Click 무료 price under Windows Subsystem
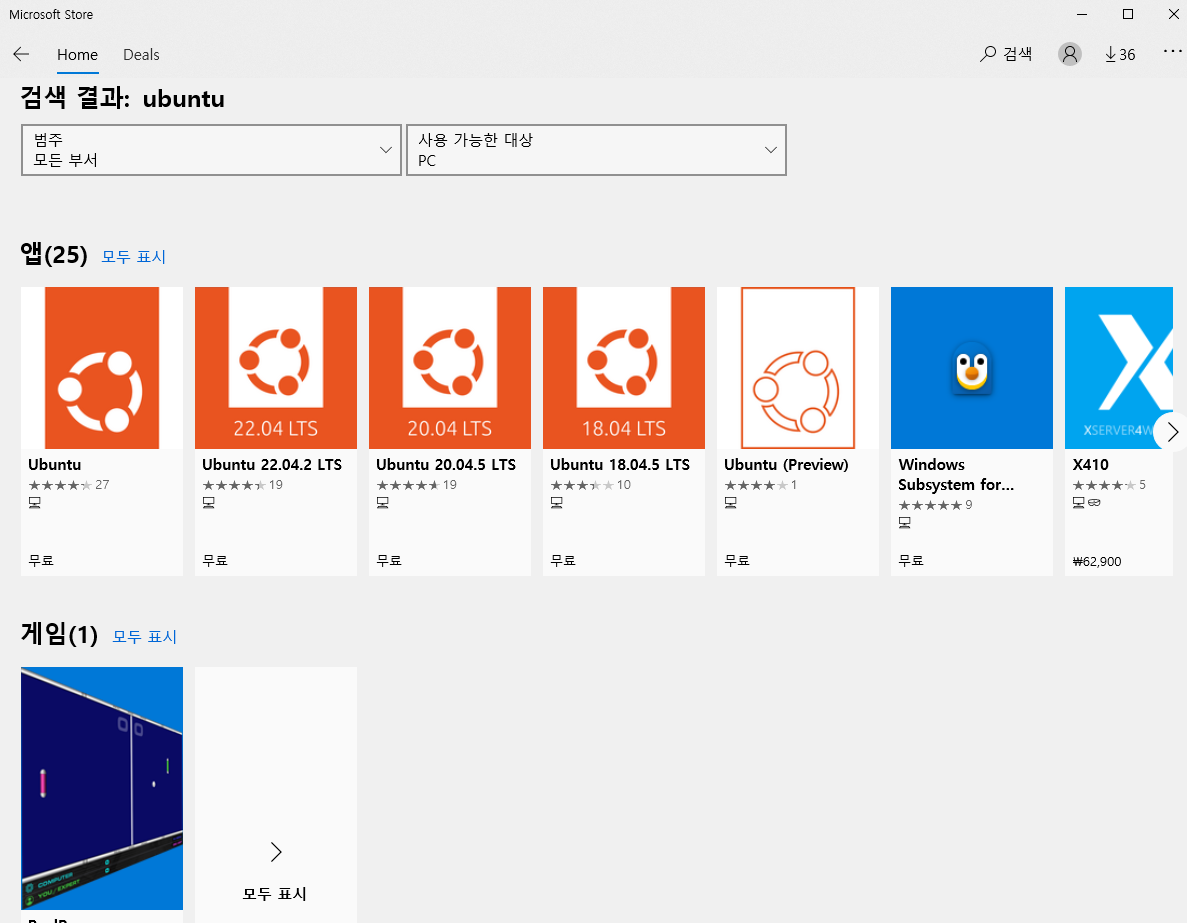The image size is (1187, 923). click(911, 561)
